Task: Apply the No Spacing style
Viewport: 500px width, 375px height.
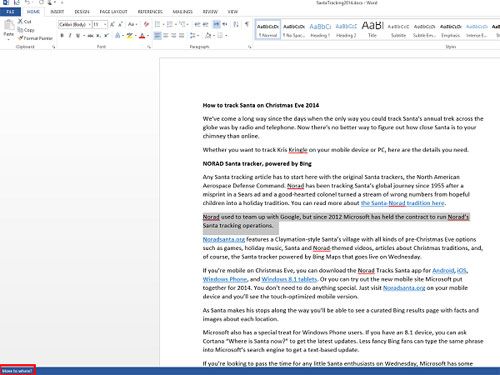Action: click(x=294, y=29)
